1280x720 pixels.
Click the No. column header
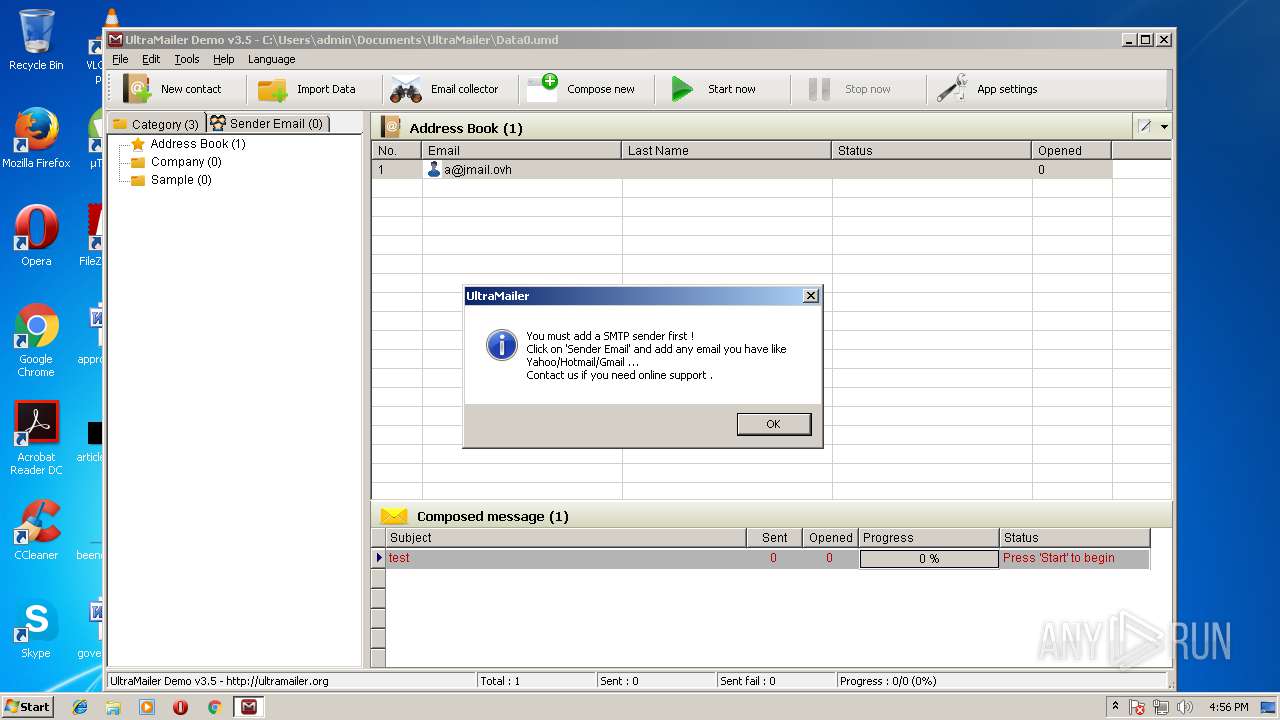[x=397, y=150]
